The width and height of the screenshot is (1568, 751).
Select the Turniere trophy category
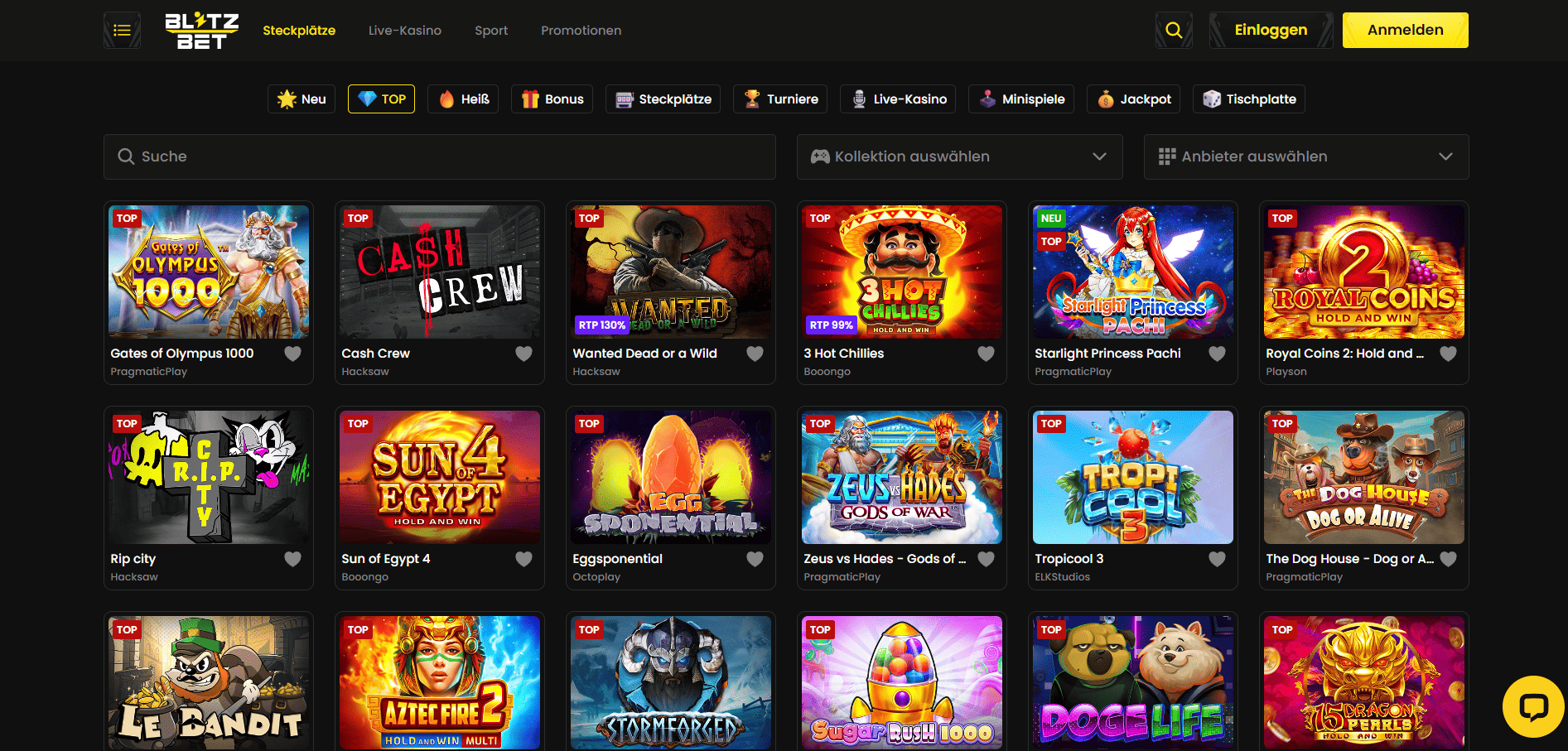[781, 99]
